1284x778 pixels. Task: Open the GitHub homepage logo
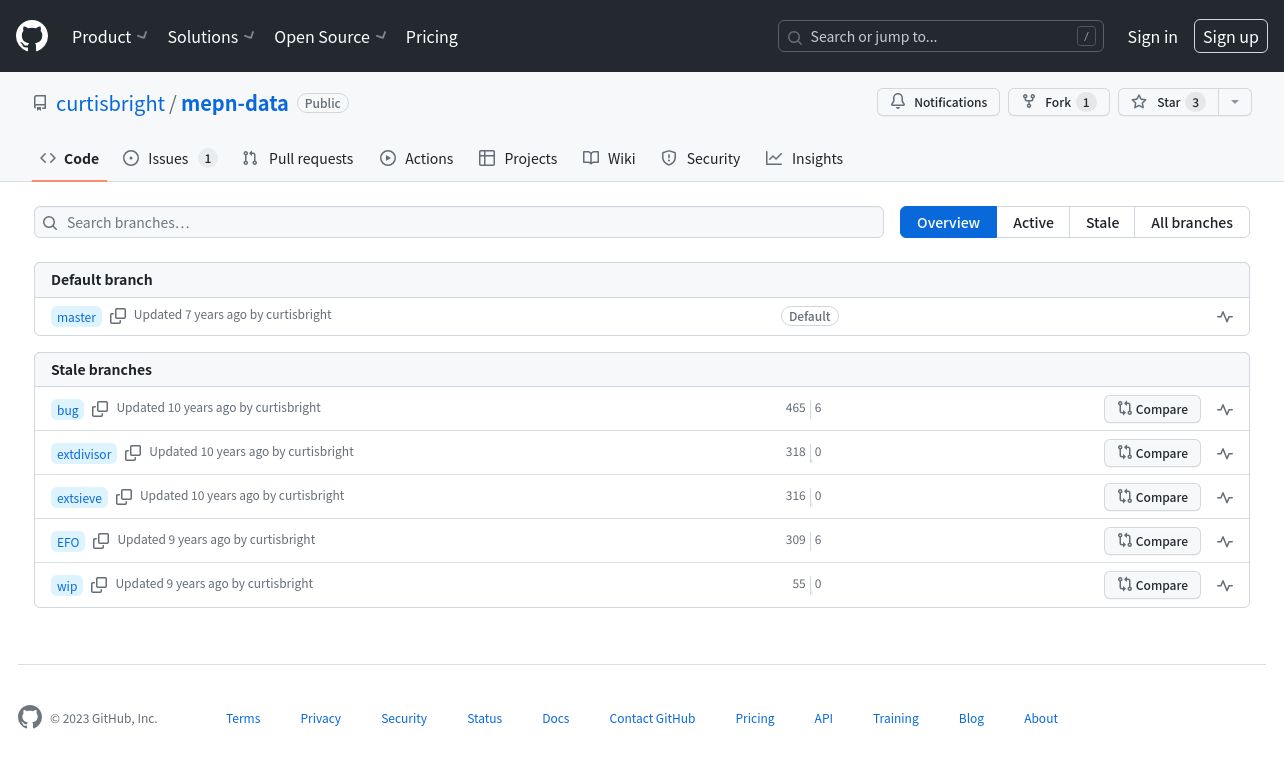pos(32,37)
